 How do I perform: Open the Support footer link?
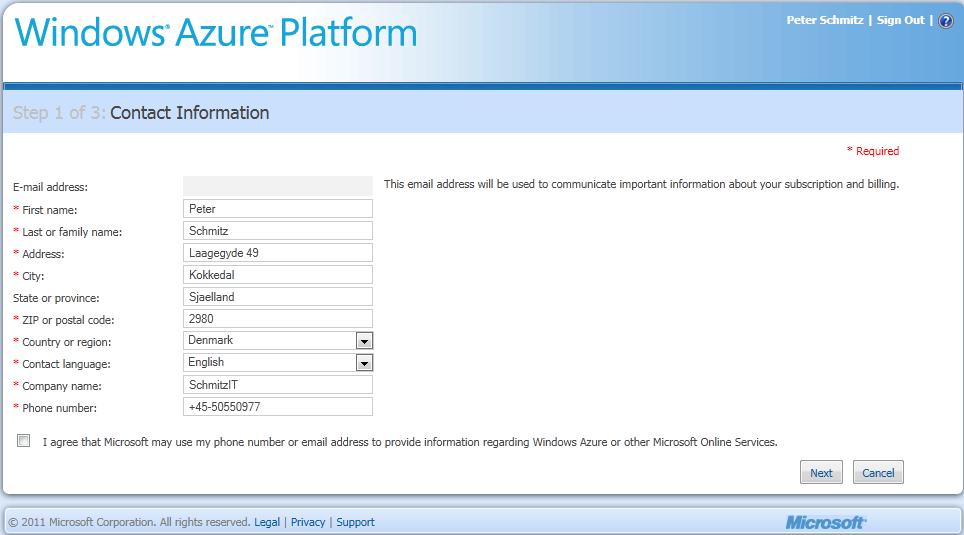point(355,522)
